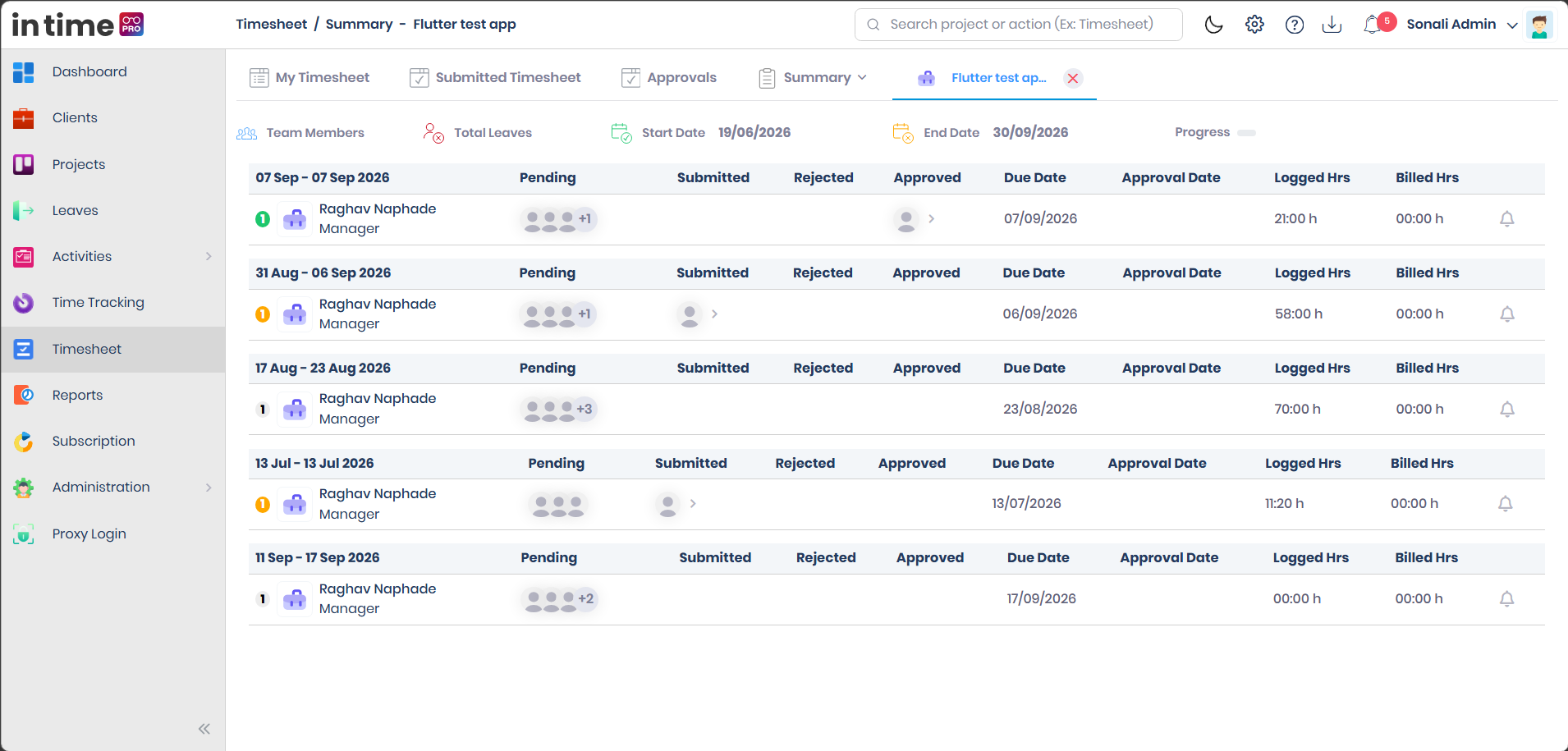The width and height of the screenshot is (1568, 751).
Task: Open Sonali Admin user dropdown
Action: coord(1462,25)
